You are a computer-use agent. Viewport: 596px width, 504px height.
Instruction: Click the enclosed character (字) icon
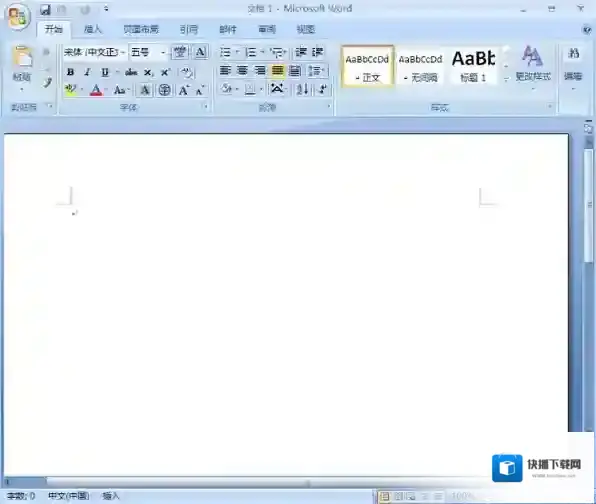coord(164,90)
